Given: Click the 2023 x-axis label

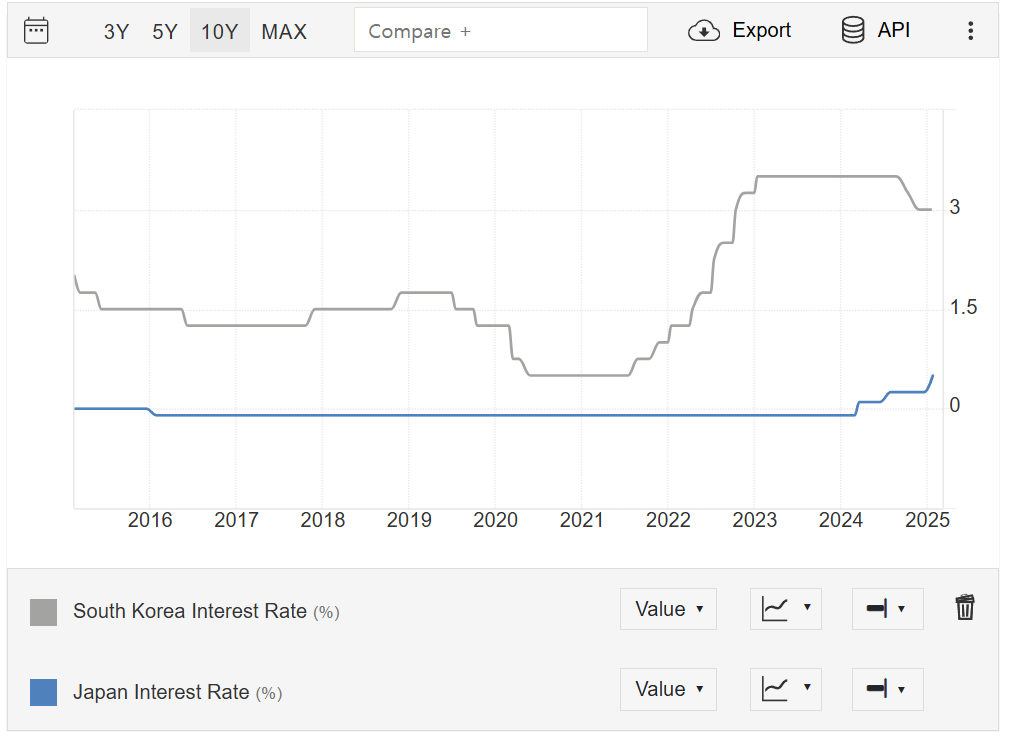Looking at the screenshot, I should click(755, 520).
